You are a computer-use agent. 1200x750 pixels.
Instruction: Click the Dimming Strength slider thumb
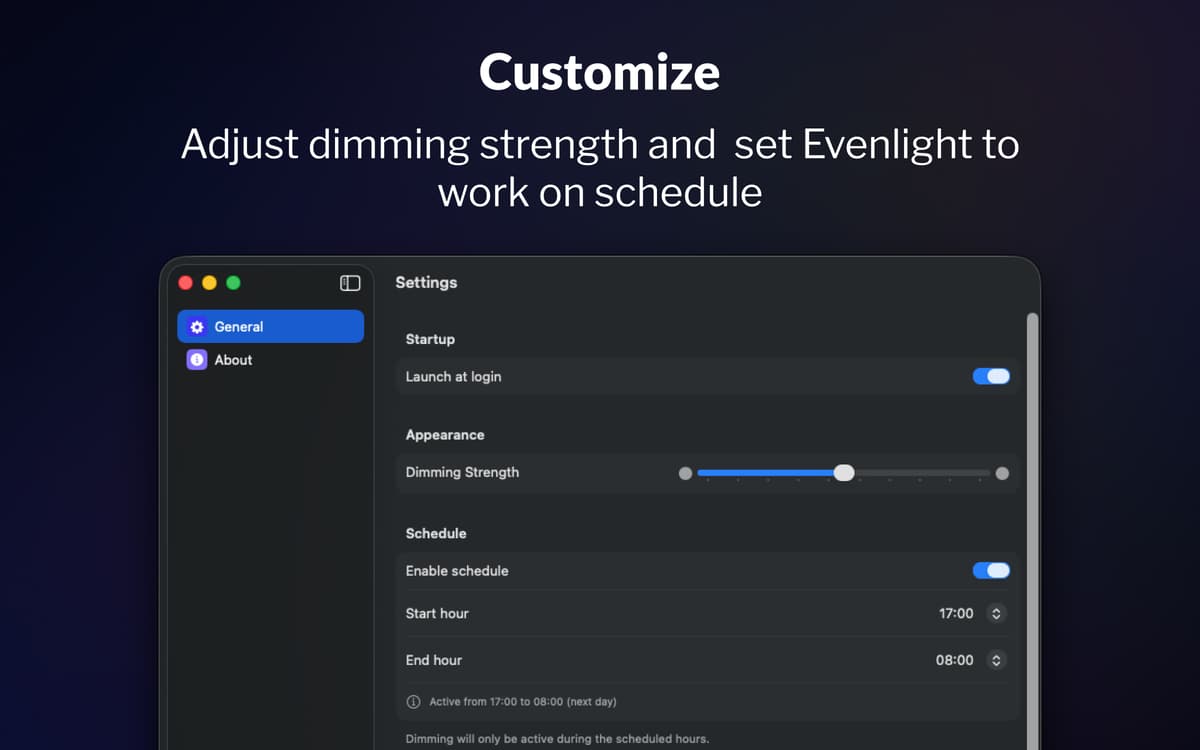(x=844, y=473)
